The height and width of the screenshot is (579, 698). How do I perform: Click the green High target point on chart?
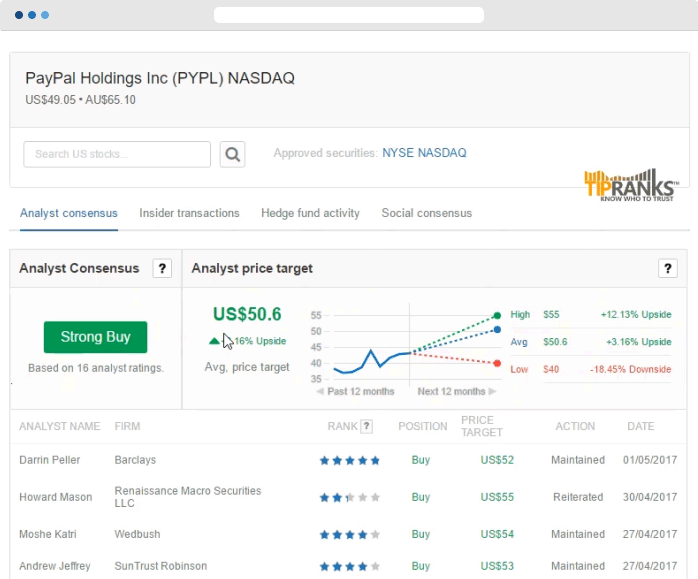[x=497, y=314]
